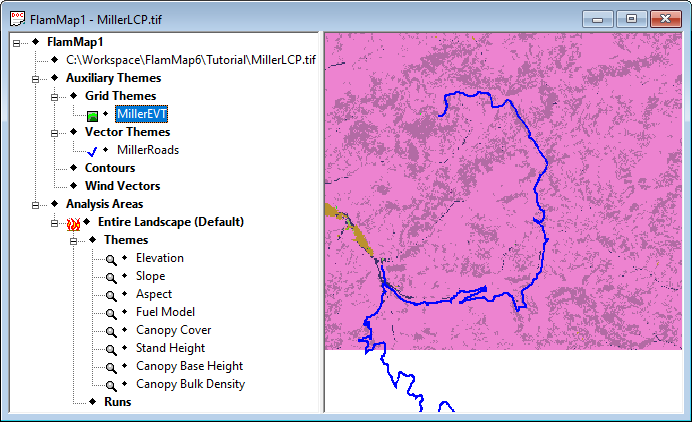Maximize the FlamMap1 window

(631, 19)
